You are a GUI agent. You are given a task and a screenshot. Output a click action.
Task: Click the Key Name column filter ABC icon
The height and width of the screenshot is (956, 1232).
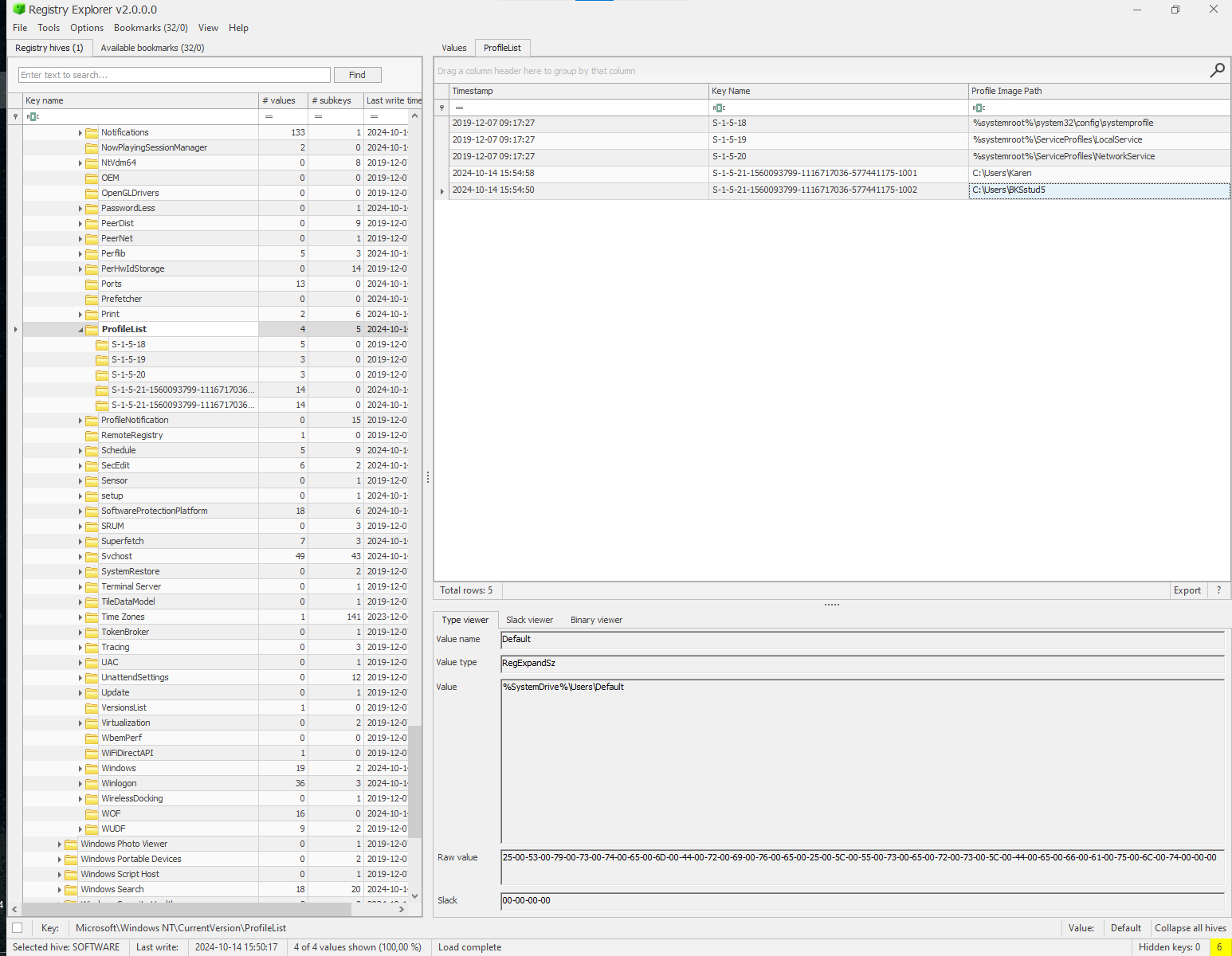click(x=720, y=108)
